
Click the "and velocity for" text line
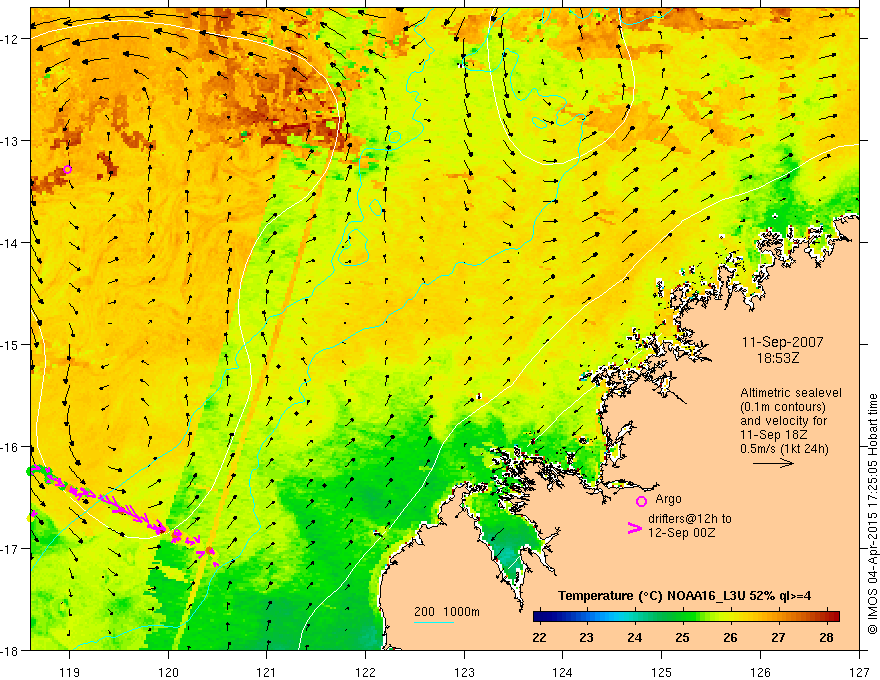click(x=783, y=421)
